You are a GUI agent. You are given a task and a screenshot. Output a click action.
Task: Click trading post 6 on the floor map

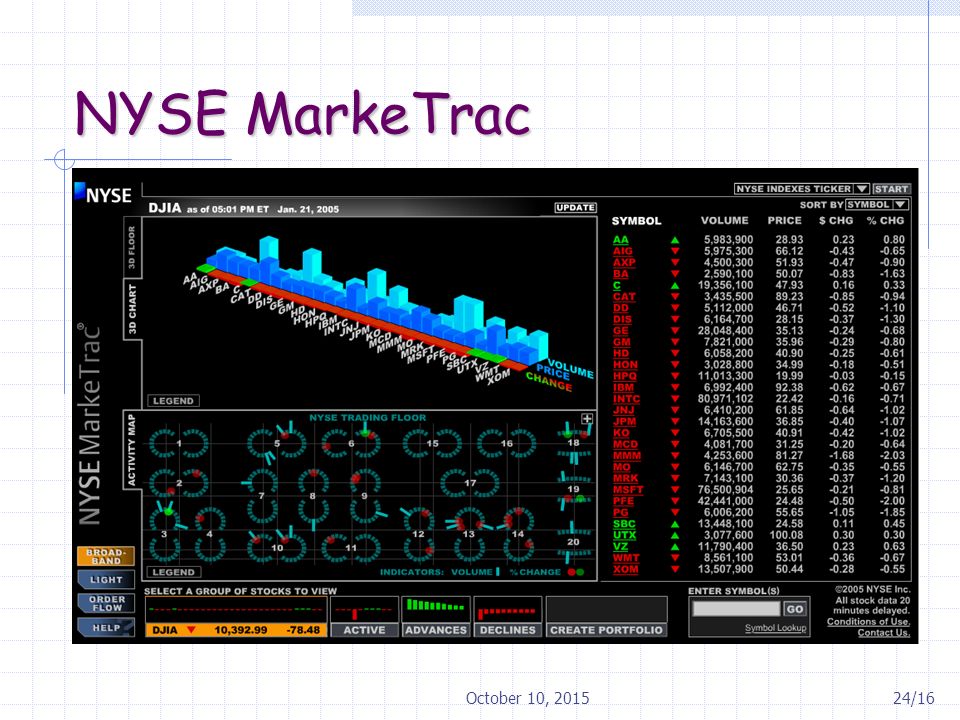[351, 443]
